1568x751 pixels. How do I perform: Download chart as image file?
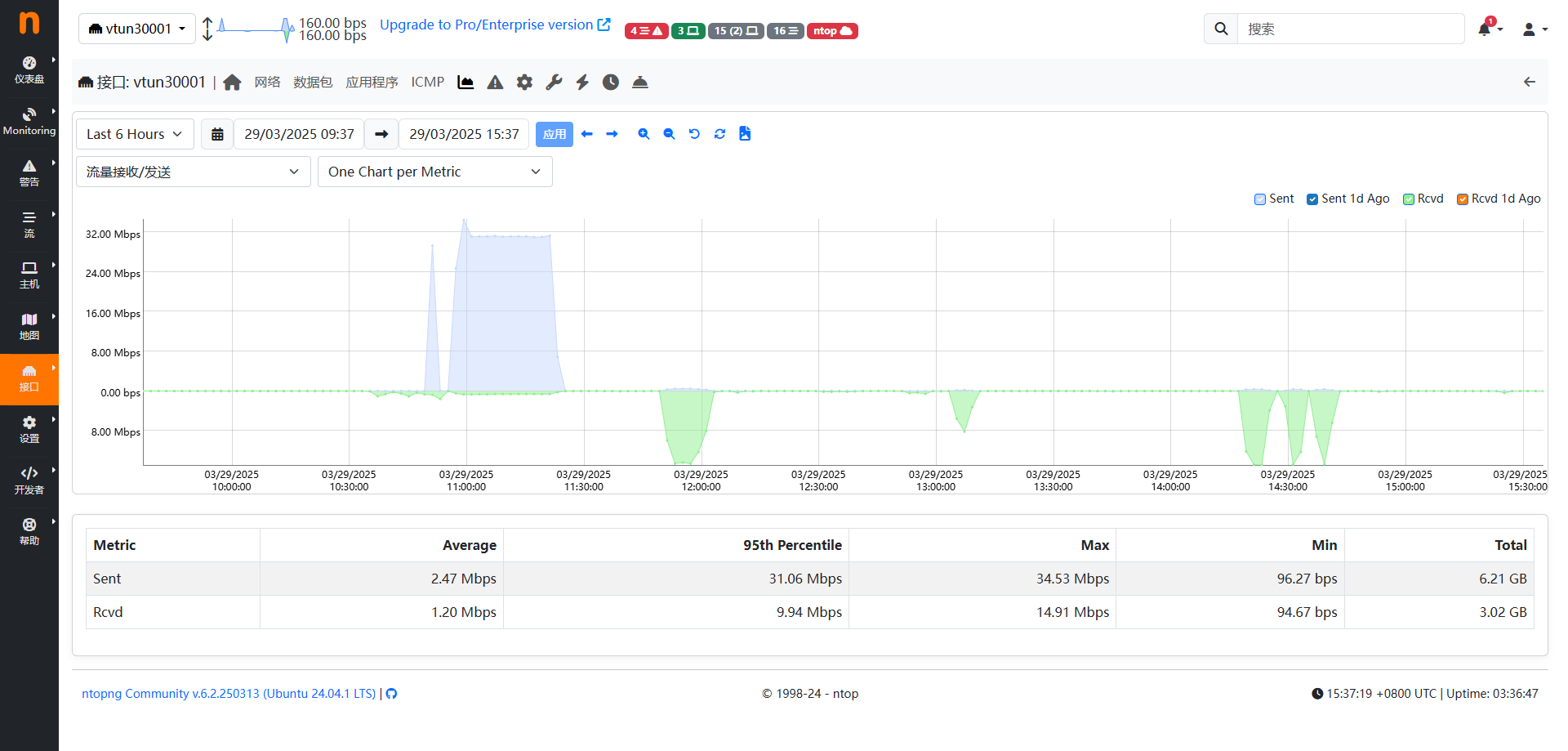coord(745,133)
